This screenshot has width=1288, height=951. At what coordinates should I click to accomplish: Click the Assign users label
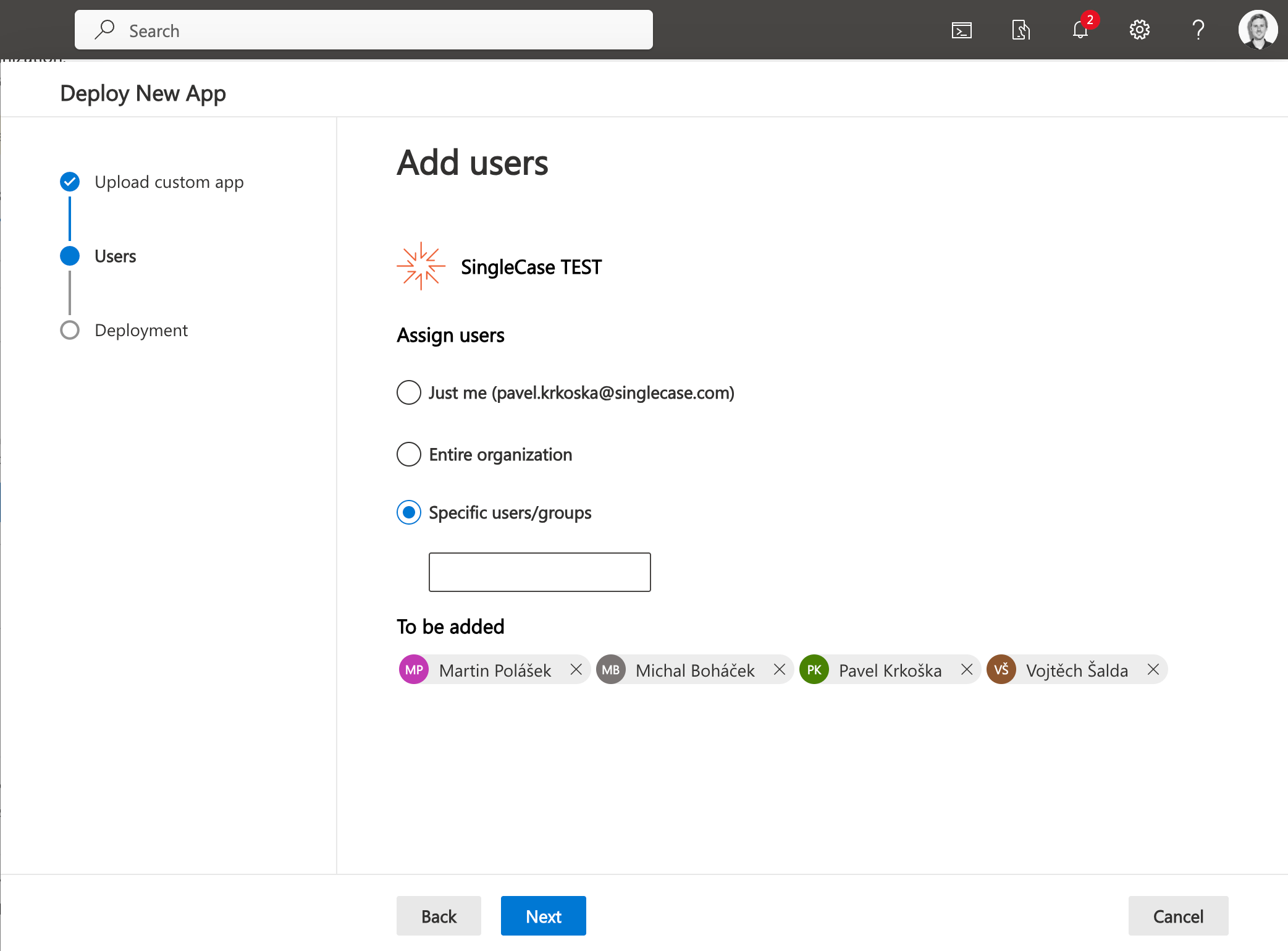[x=450, y=335]
